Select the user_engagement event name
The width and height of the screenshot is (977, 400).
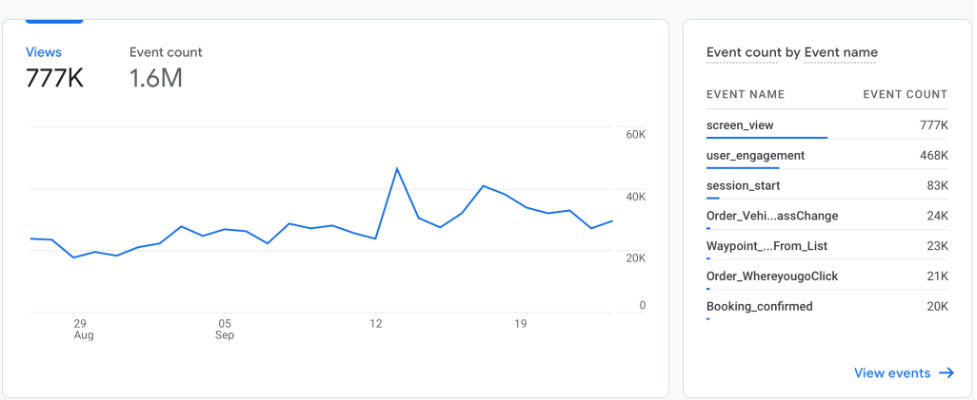coord(755,156)
